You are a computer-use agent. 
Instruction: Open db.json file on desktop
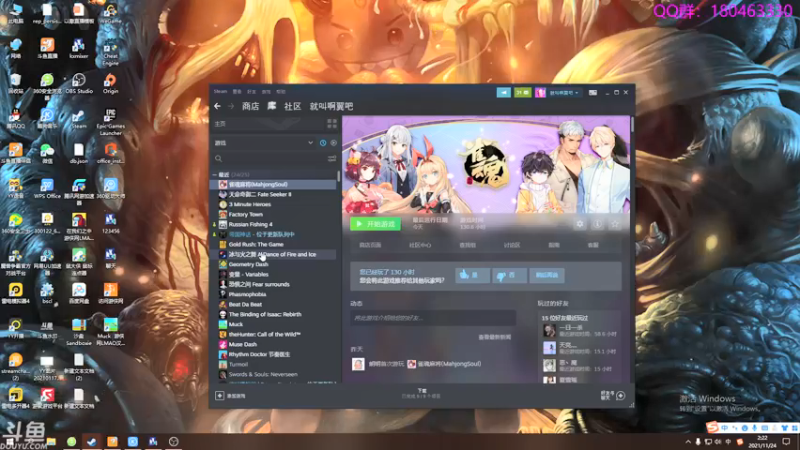79,153
